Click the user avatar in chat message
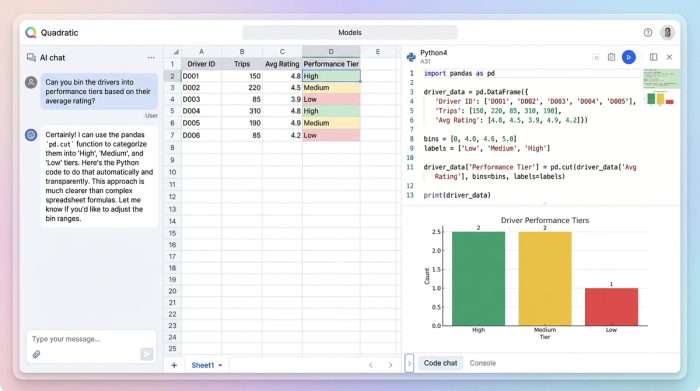The height and width of the screenshot is (391, 700). pyautogui.click(x=31, y=82)
